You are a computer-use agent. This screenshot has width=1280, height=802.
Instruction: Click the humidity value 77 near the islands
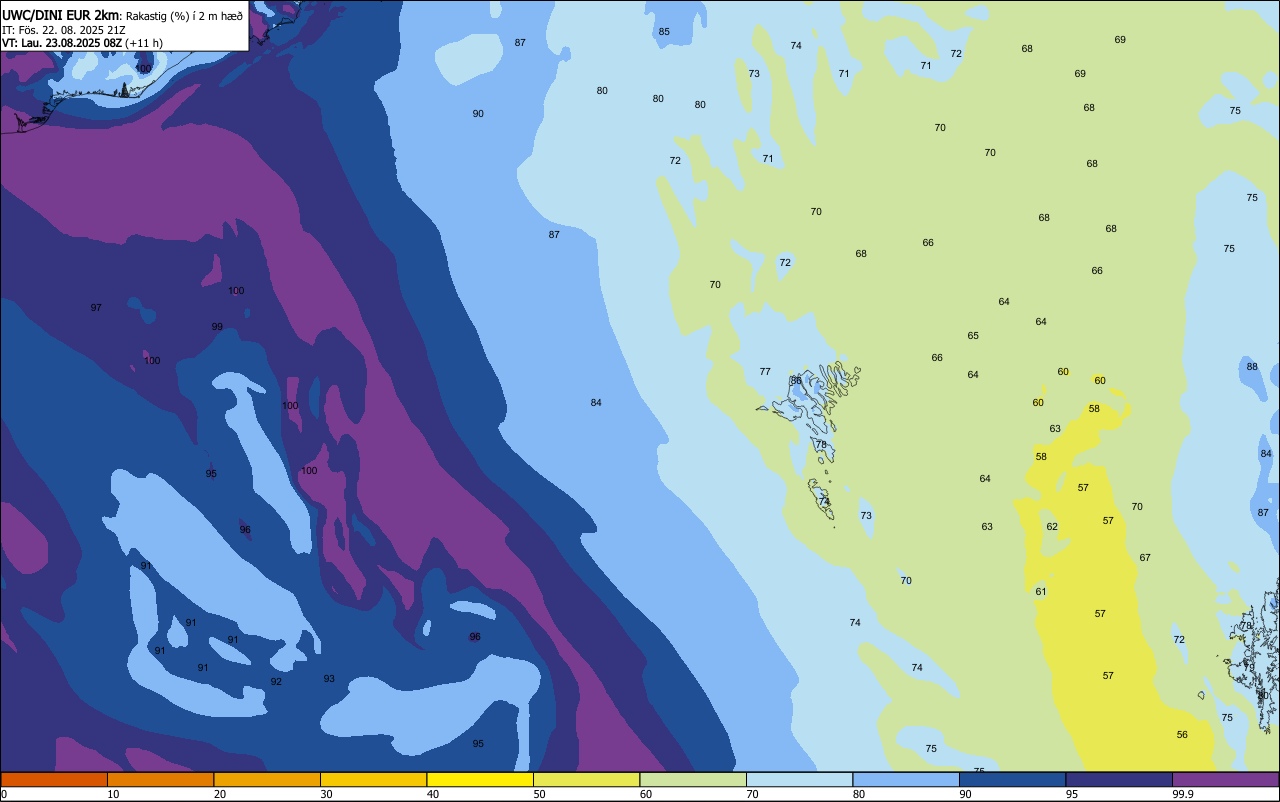pyautogui.click(x=765, y=372)
